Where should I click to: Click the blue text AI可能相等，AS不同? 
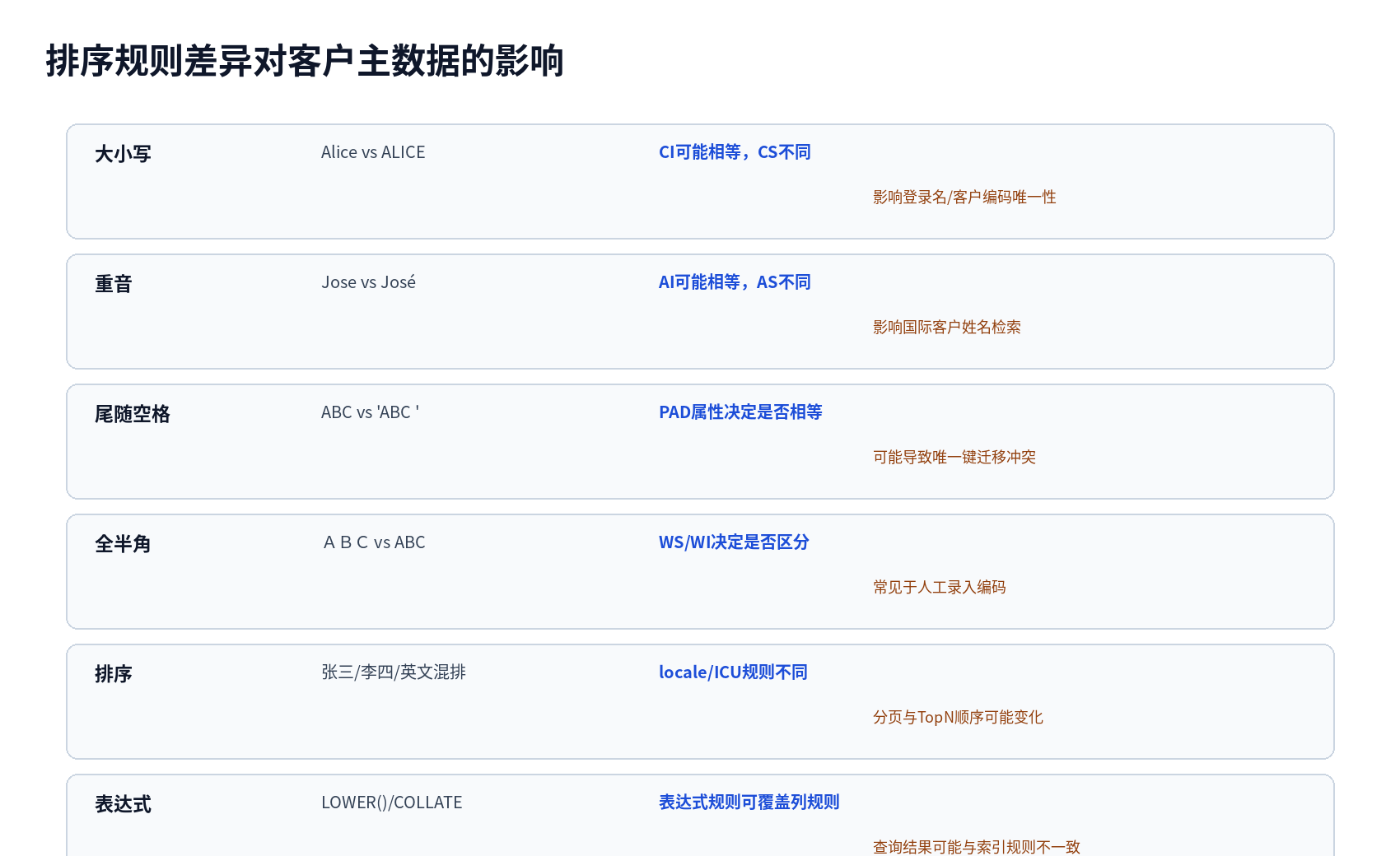(x=735, y=282)
